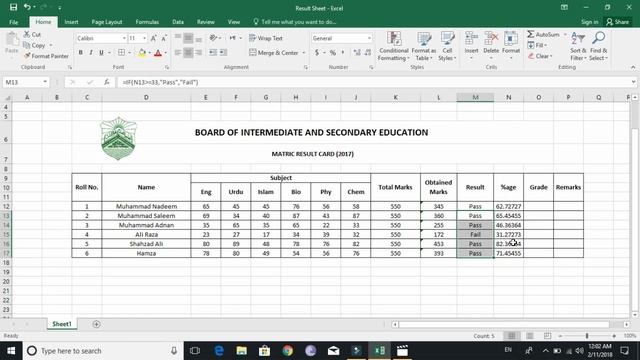Click Merge & Center button
Screen dimensions: 640x360
coord(273,53)
